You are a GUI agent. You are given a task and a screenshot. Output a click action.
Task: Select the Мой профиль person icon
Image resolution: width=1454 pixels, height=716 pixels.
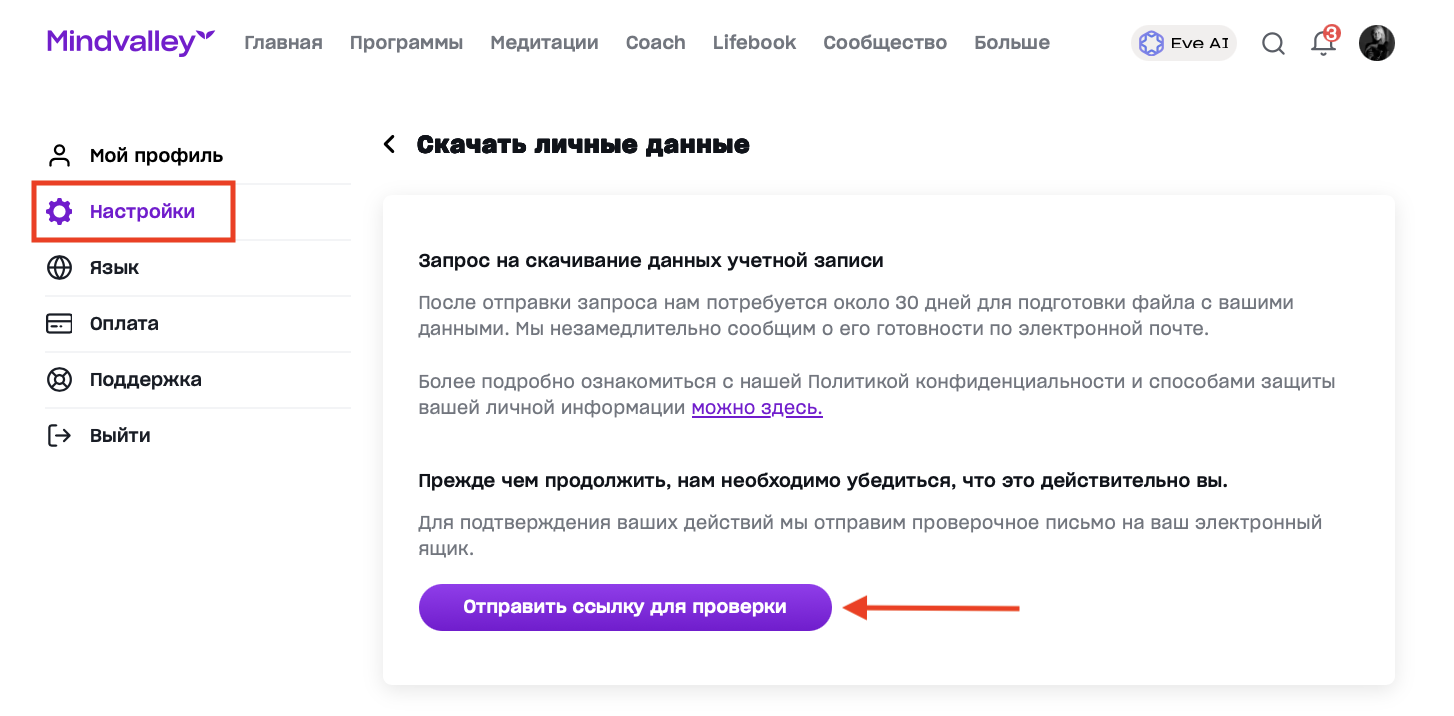58,155
